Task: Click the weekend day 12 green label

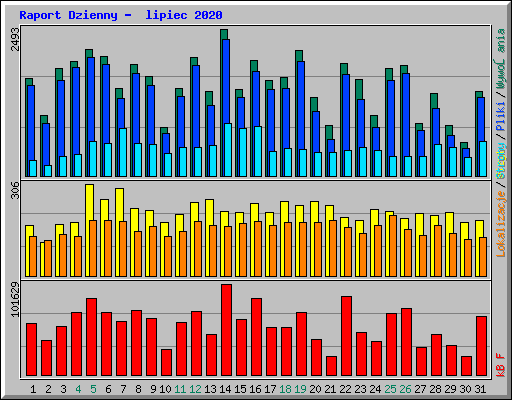Action: click(x=195, y=389)
